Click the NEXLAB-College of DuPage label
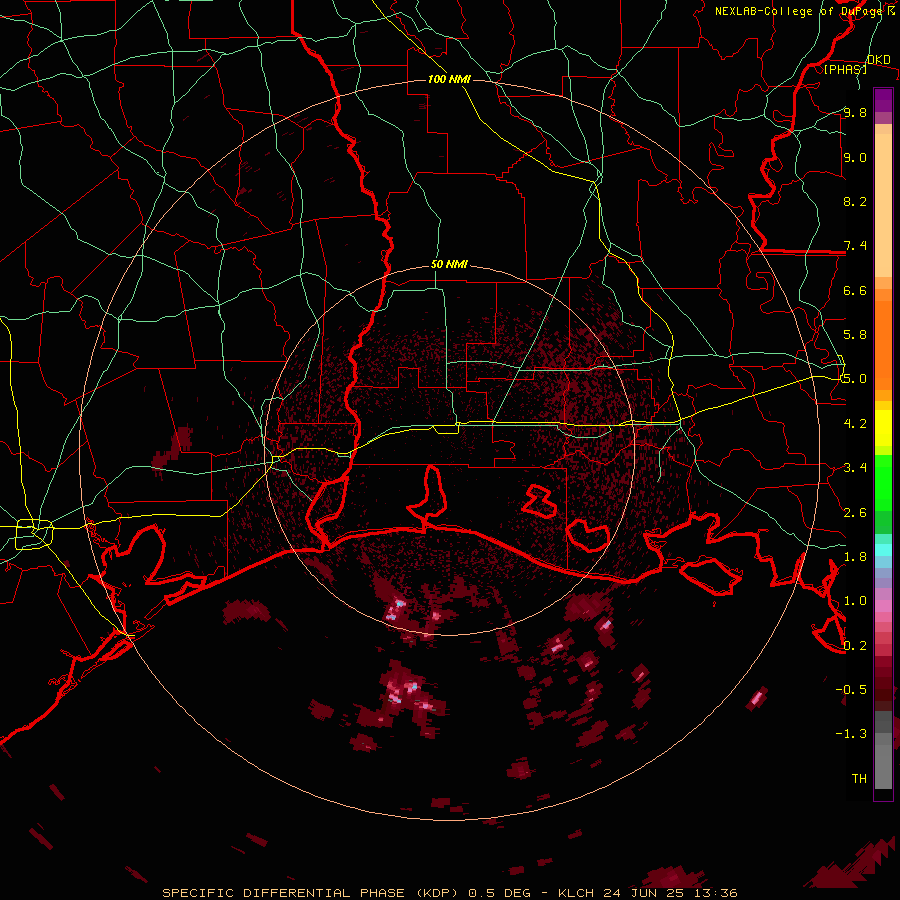The width and height of the screenshot is (900, 900). [800, 11]
